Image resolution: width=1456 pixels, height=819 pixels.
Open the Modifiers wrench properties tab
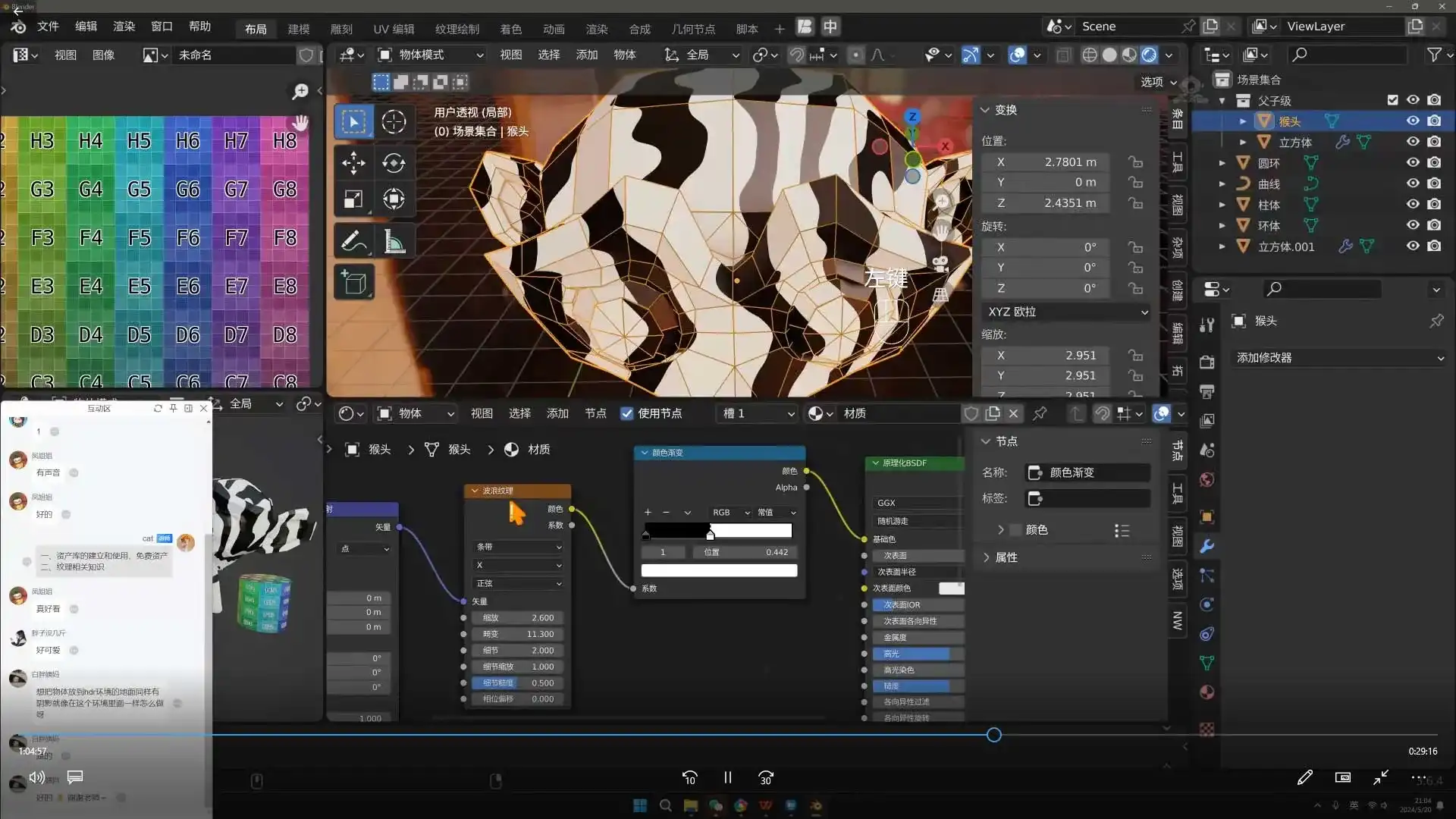tap(1207, 546)
